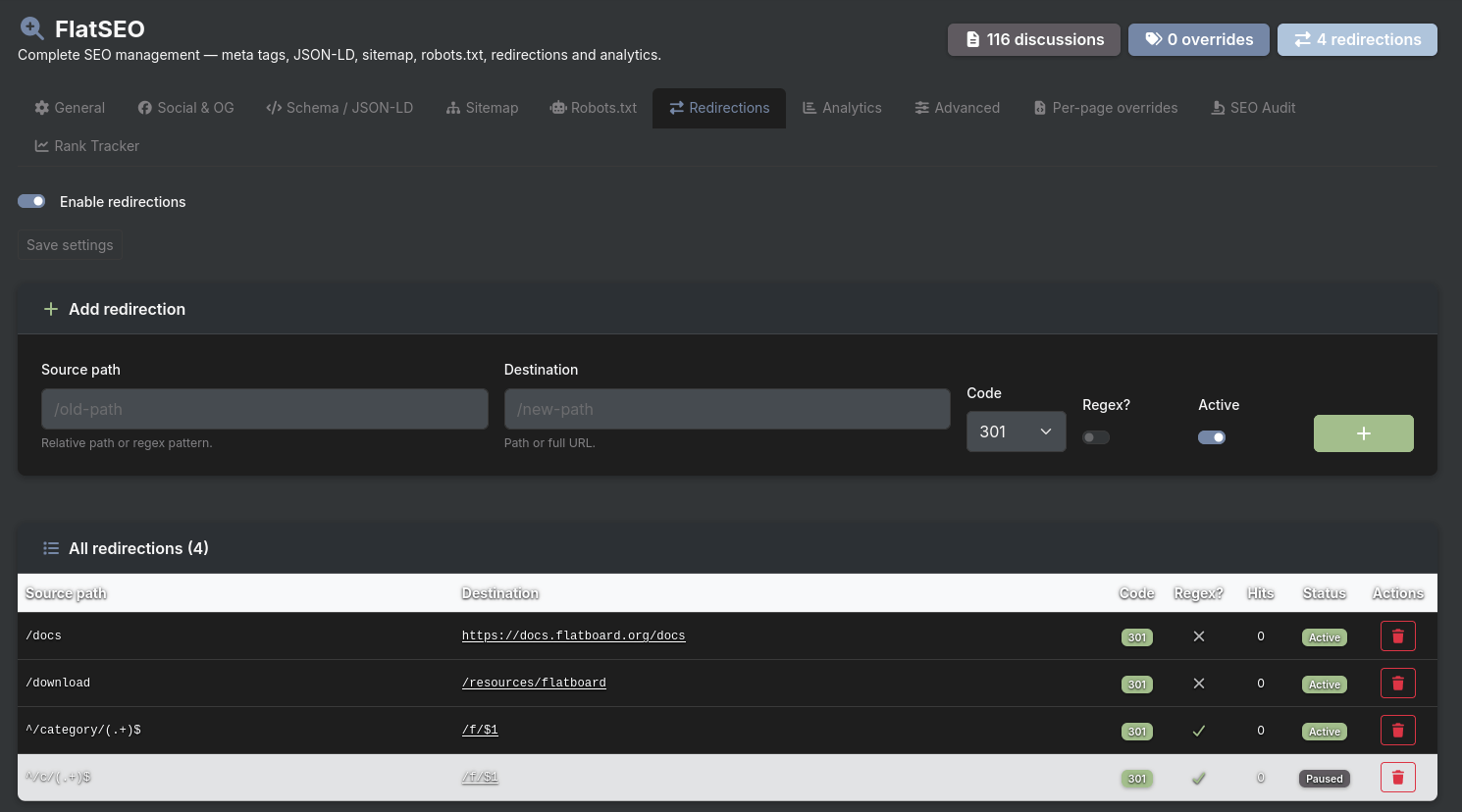1462x812 pixels.
Task: Delete the paused ^/c/(.+)$ redirection
Action: click(x=1397, y=778)
